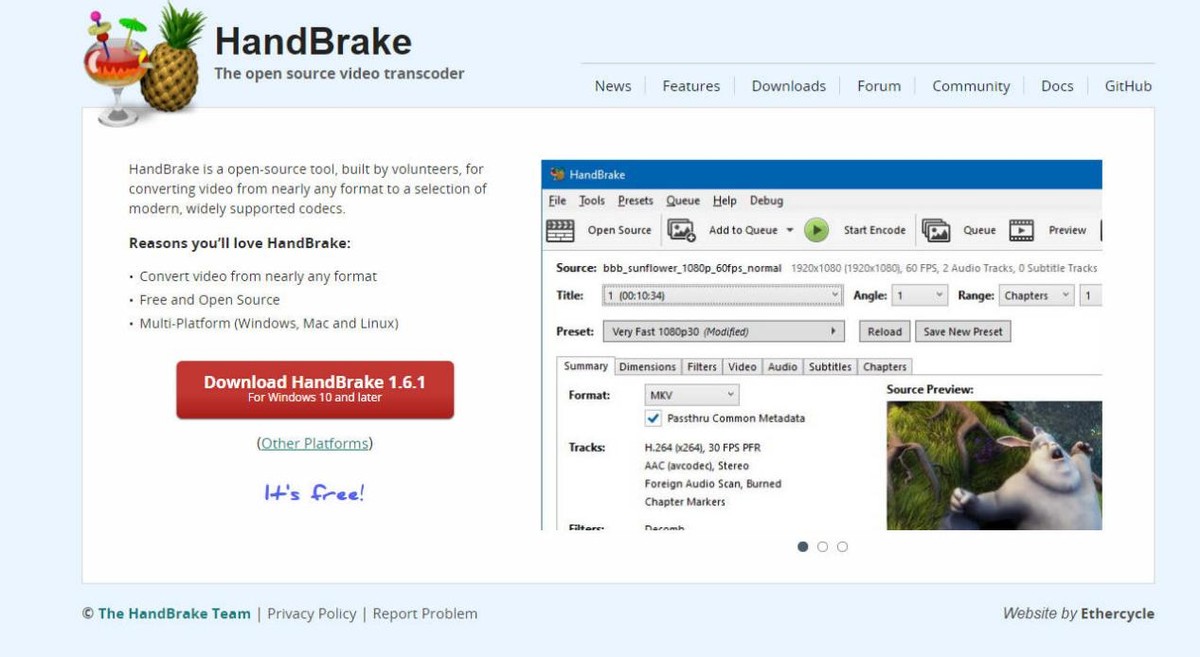Viewport: 1200px width, 657px height.
Task: Switch to the Dimensions tab
Action: point(647,367)
